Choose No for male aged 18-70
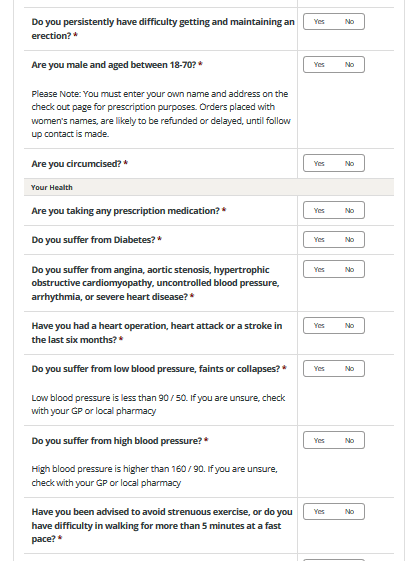The width and height of the screenshot is (417, 561). point(349,65)
